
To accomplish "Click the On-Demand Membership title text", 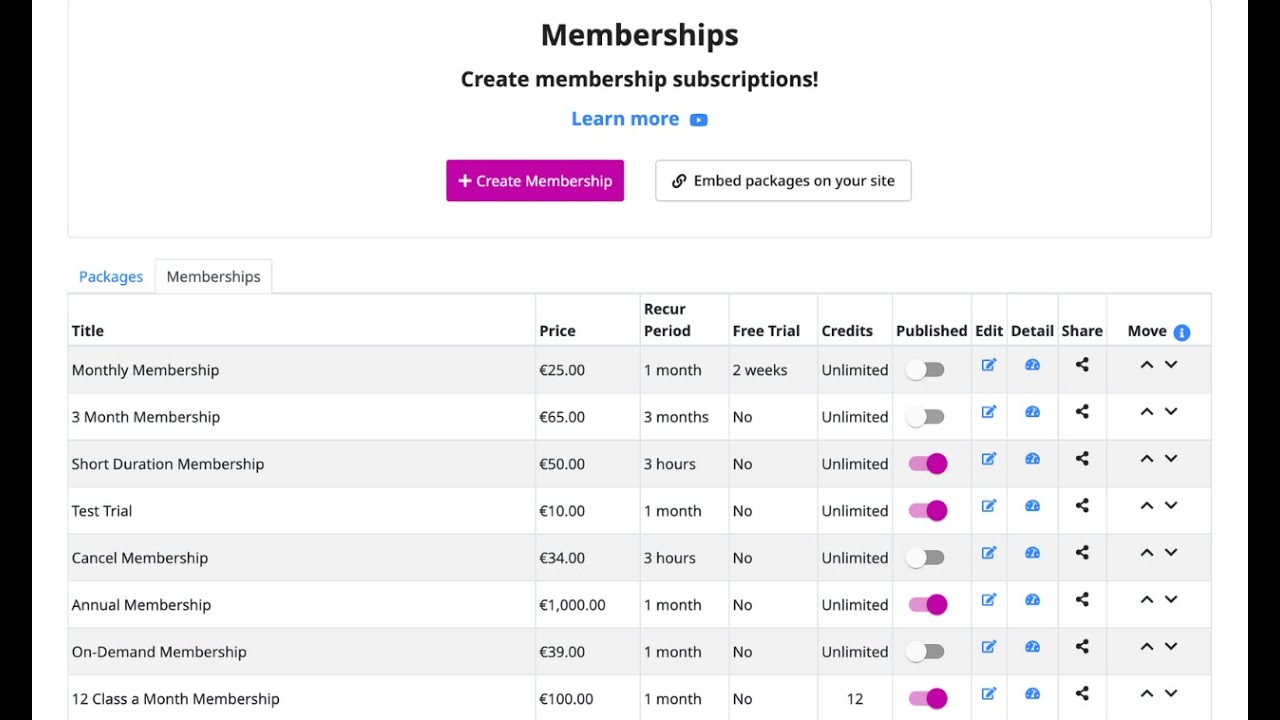I will point(159,652).
